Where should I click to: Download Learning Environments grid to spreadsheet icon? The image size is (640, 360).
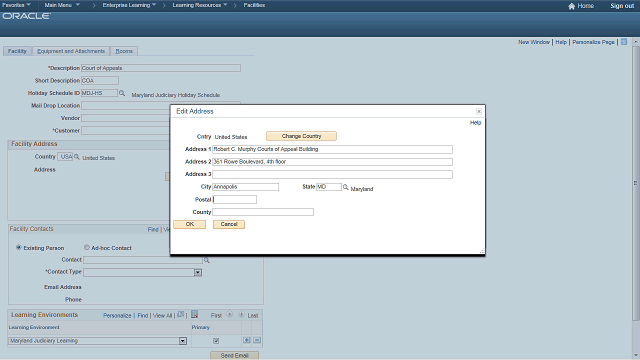pyautogui.click(x=194, y=314)
